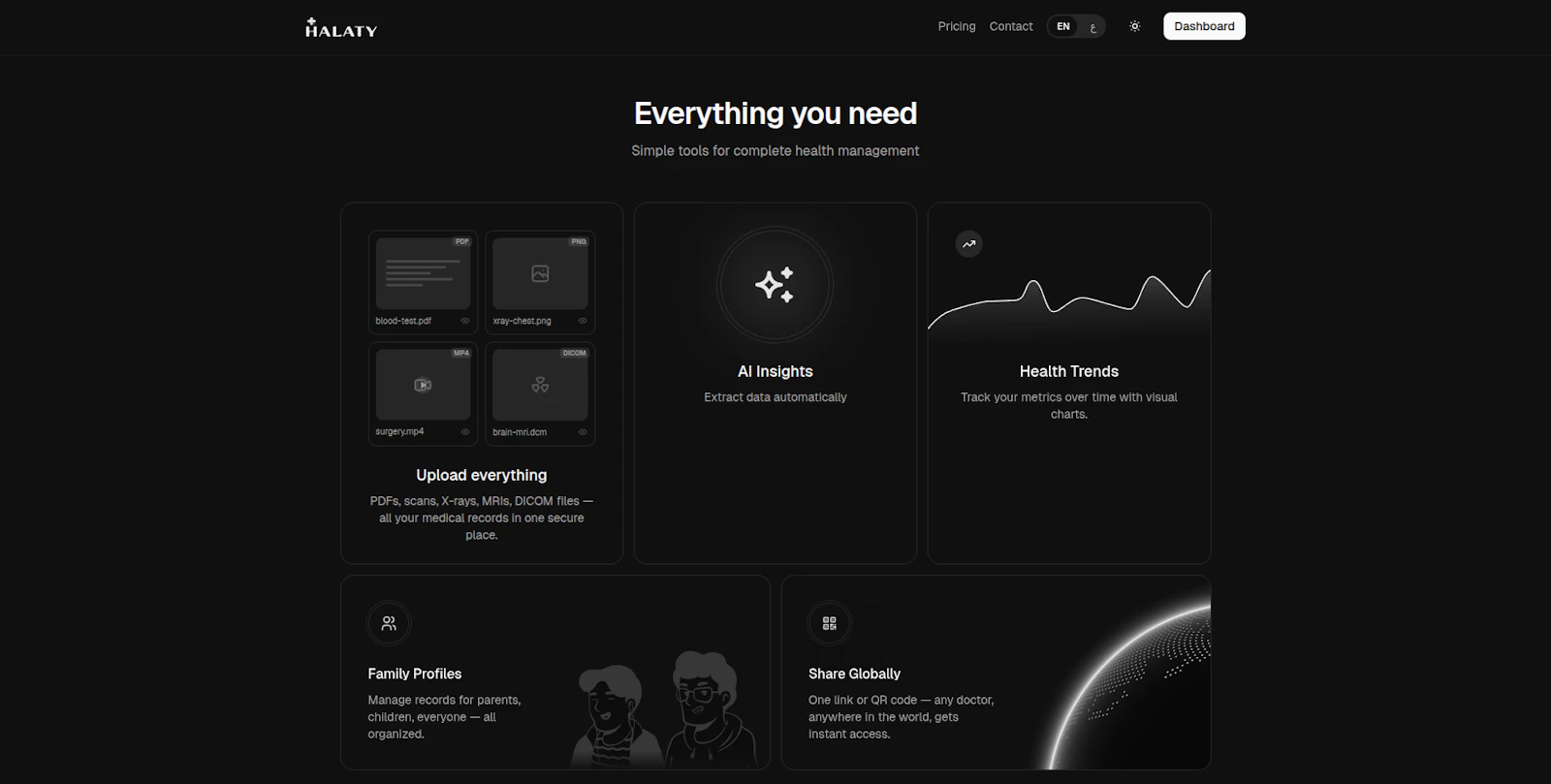The image size is (1551, 784).
Task: Click 'Extract data automatically' text
Action: [x=775, y=397]
